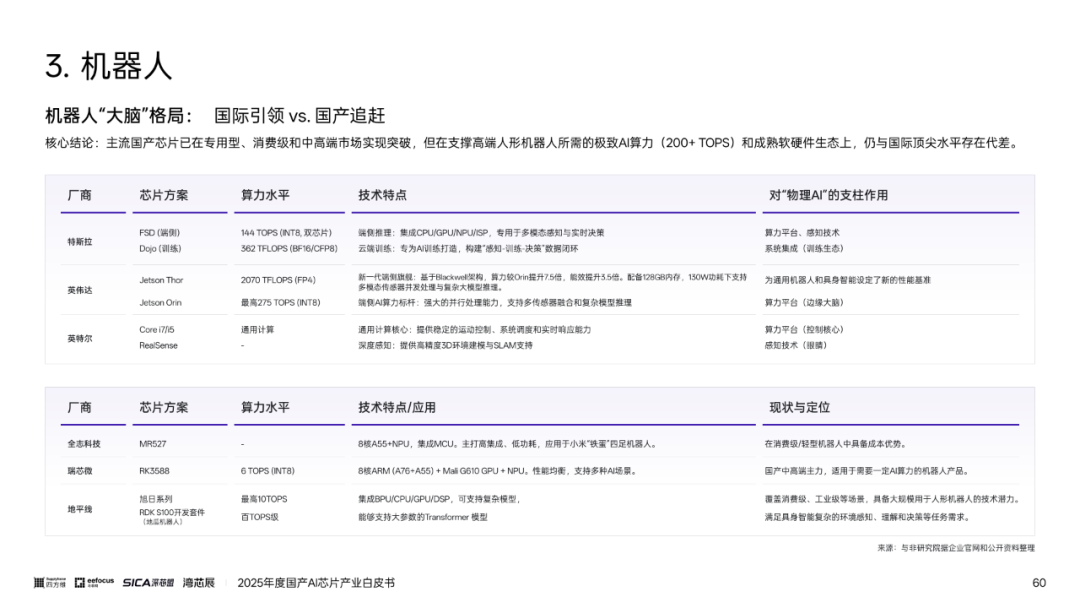Click the "算力平台（控制核心）" cell
This screenshot has width=1080, height=608.
point(804,330)
